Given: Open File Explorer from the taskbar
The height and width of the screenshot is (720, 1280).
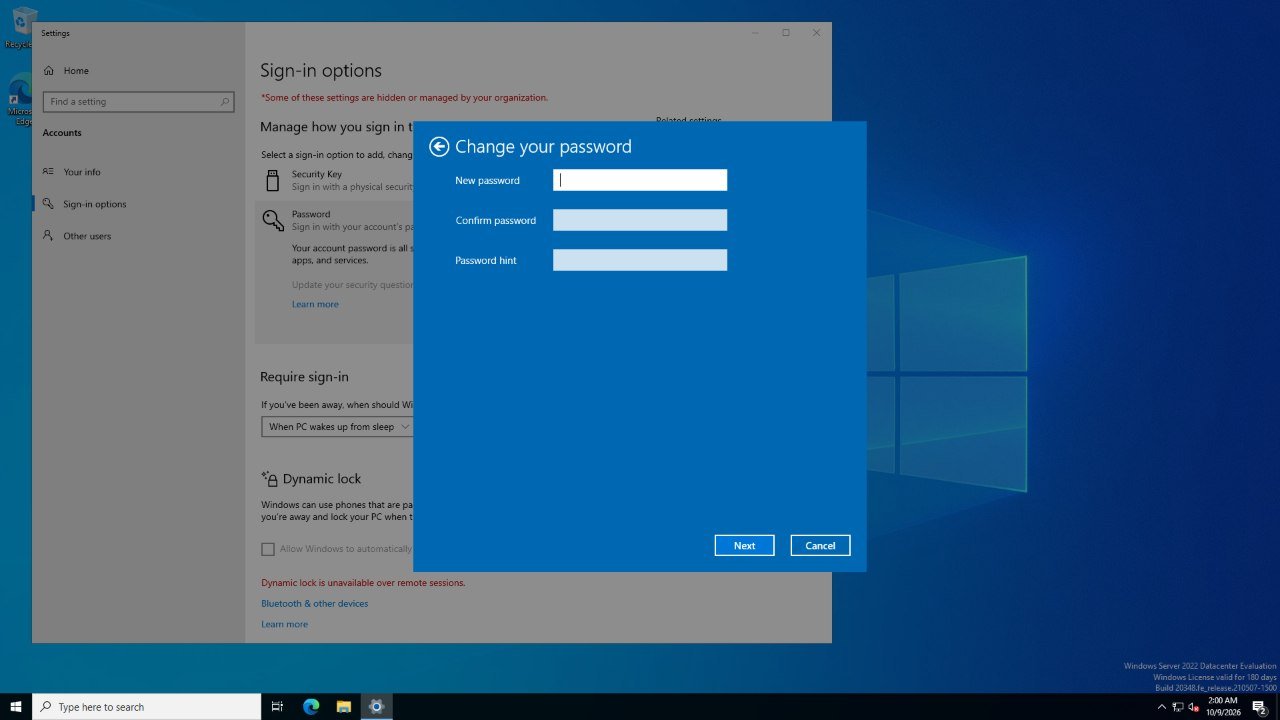Looking at the screenshot, I should click(x=343, y=707).
